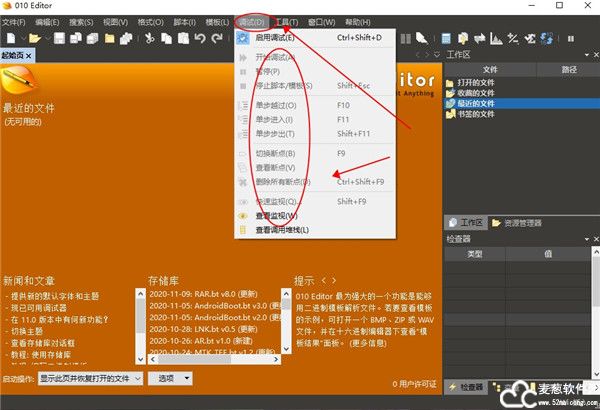This screenshot has height=410, width=600.
Task: Open the Histogram chart icon
Action: 496,39
